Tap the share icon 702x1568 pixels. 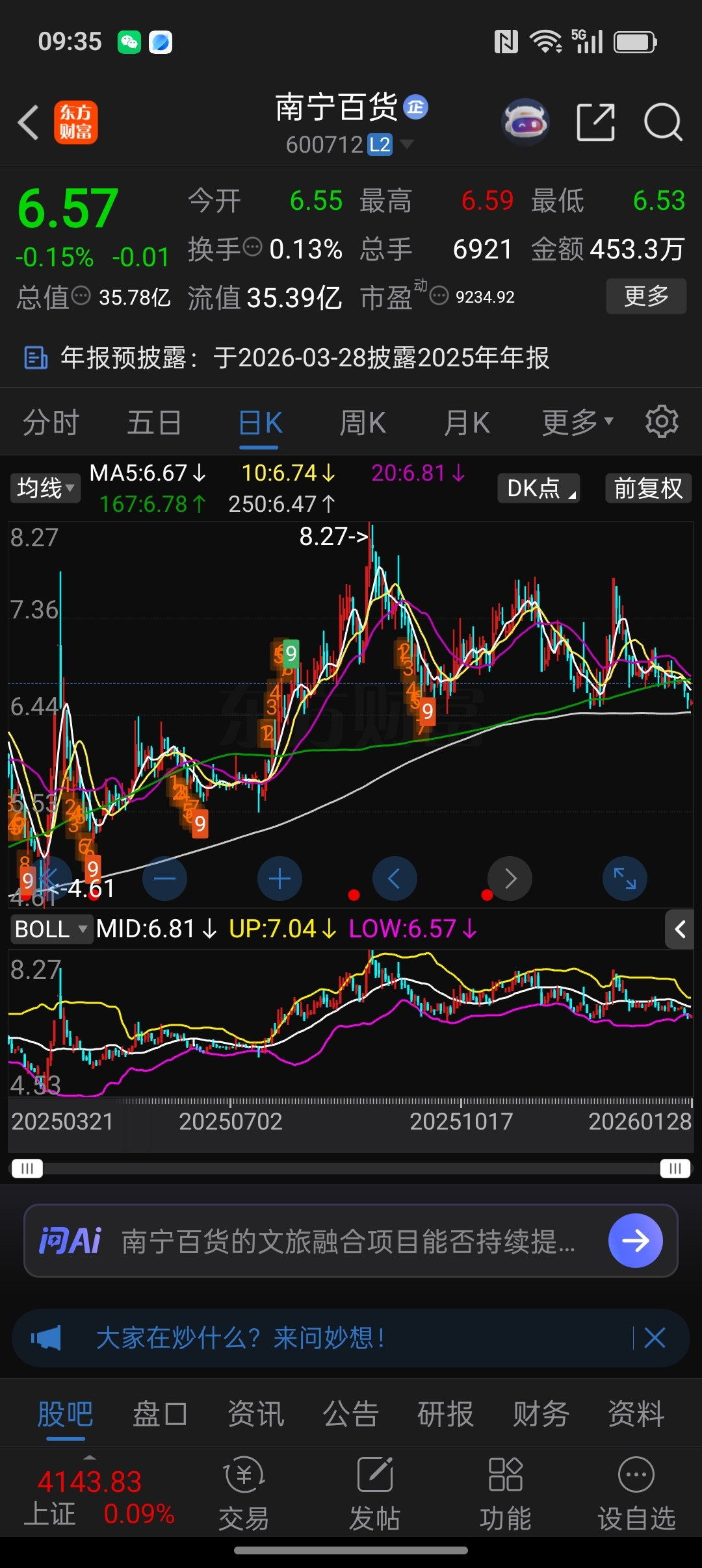(x=596, y=121)
